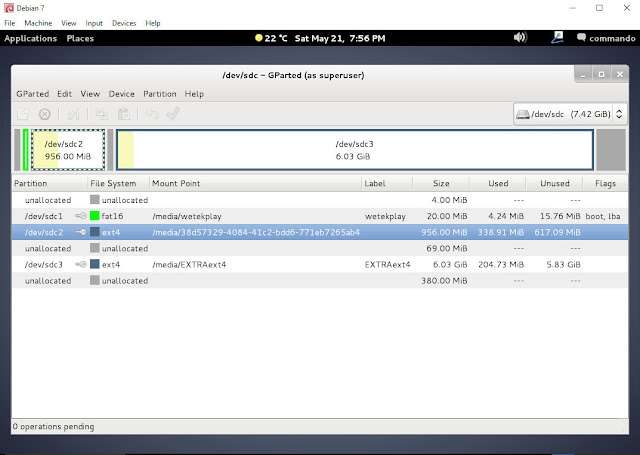Open the Edit menu in GParted
The image size is (640, 455).
point(64,94)
